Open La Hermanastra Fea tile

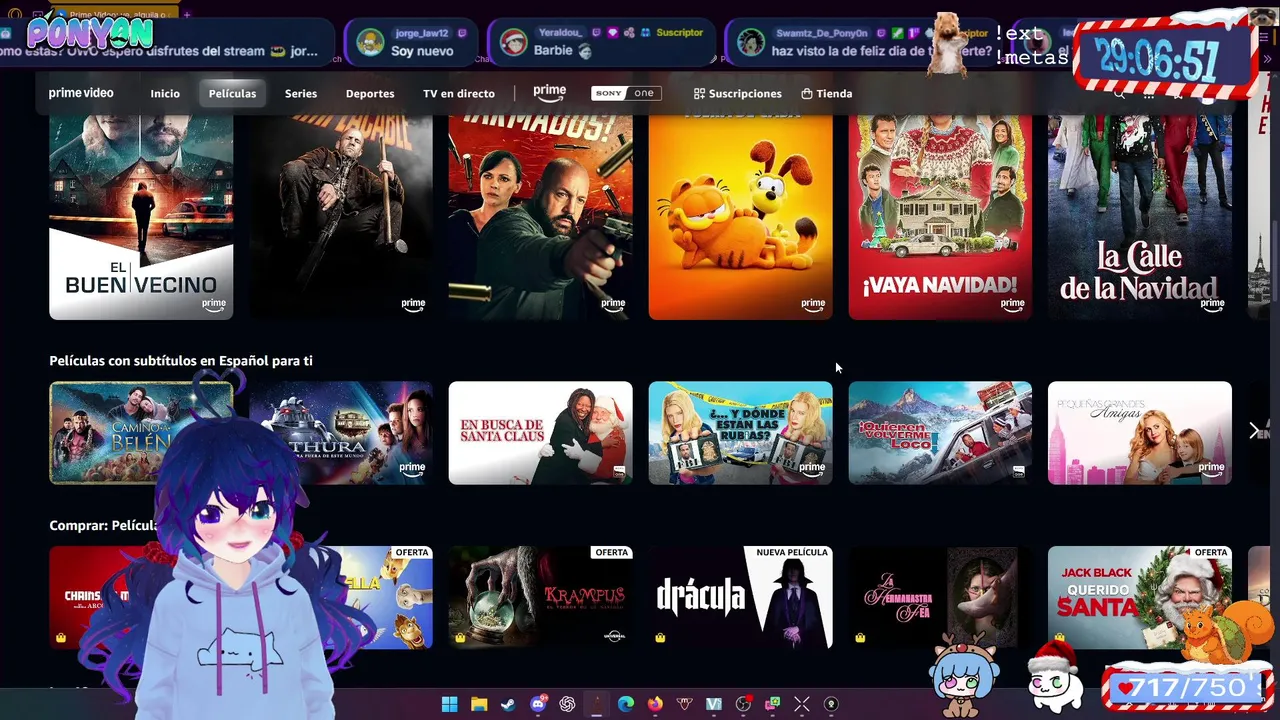[940, 597]
